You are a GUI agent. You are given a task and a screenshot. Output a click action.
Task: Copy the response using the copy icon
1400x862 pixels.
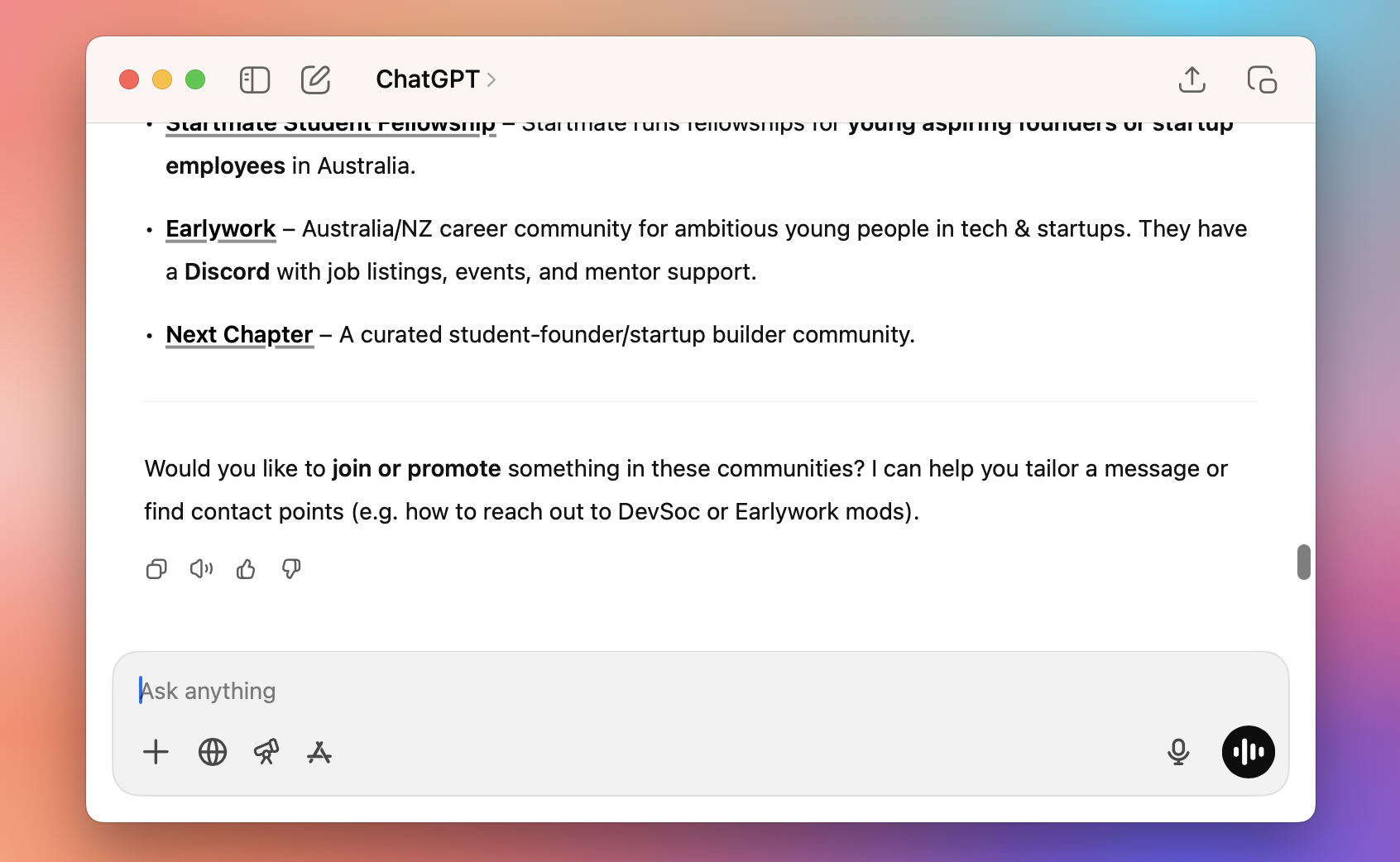point(156,569)
